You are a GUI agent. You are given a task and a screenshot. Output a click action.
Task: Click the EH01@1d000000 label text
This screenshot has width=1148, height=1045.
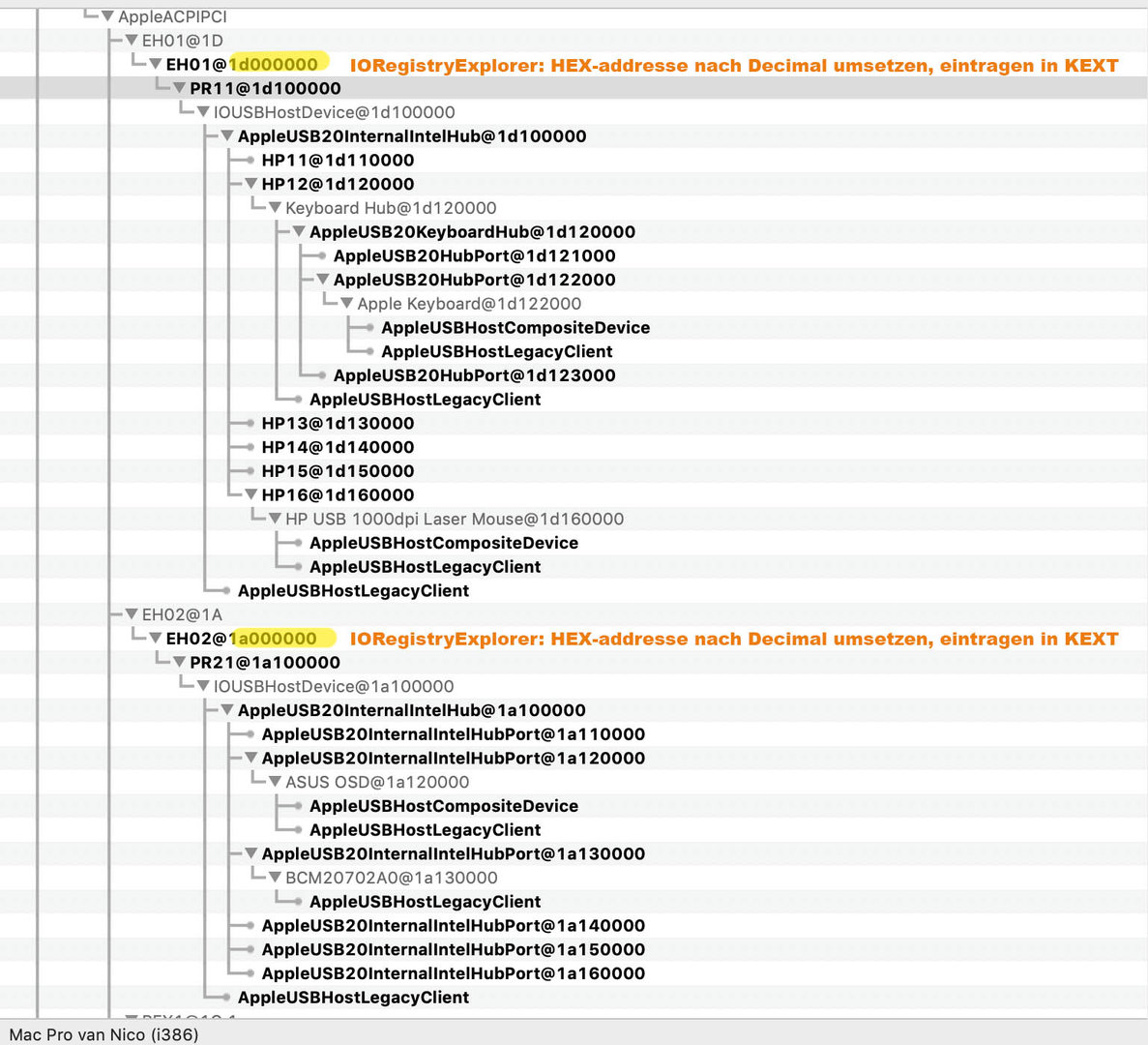click(x=242, y=64)
